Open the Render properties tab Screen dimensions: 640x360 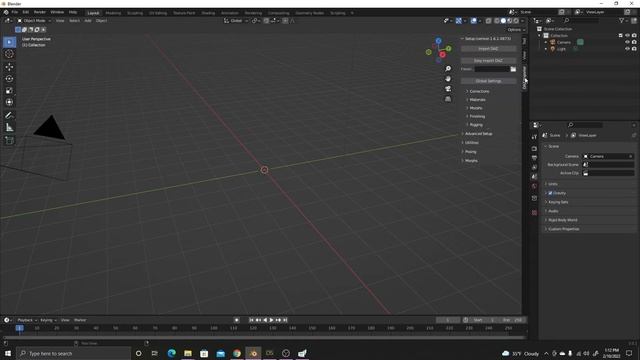coord(534,149)
